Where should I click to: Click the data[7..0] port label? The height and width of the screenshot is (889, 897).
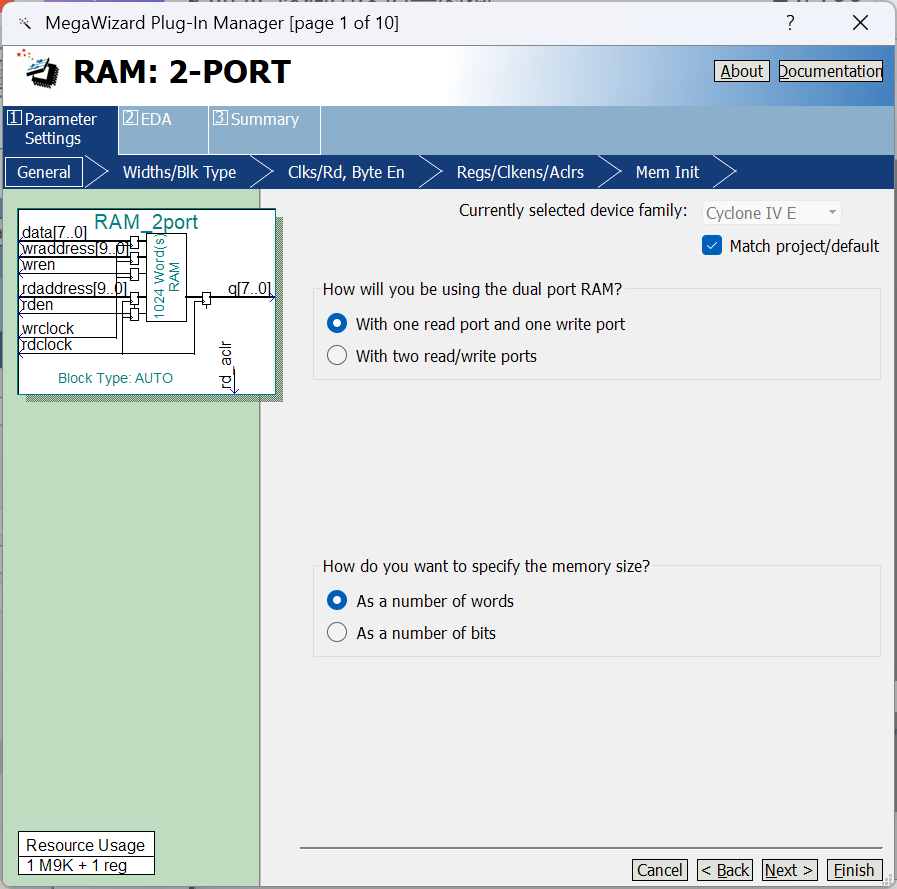(54, 233)
